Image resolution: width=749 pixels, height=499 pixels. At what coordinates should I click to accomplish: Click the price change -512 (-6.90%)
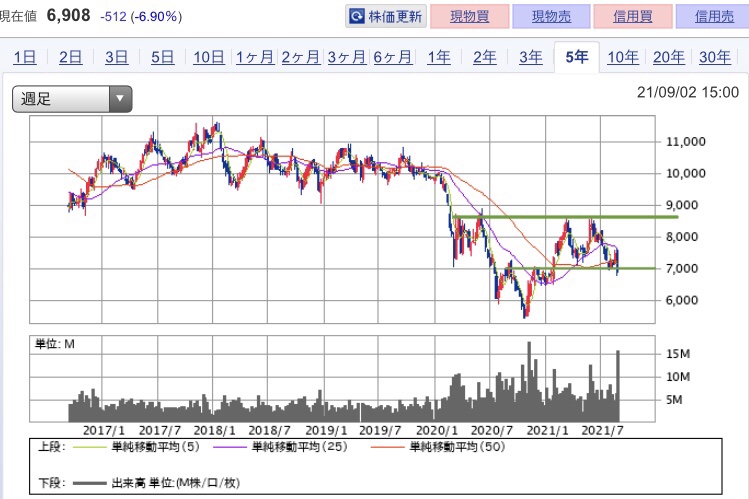pyautogui.click(x=141, y=17)
